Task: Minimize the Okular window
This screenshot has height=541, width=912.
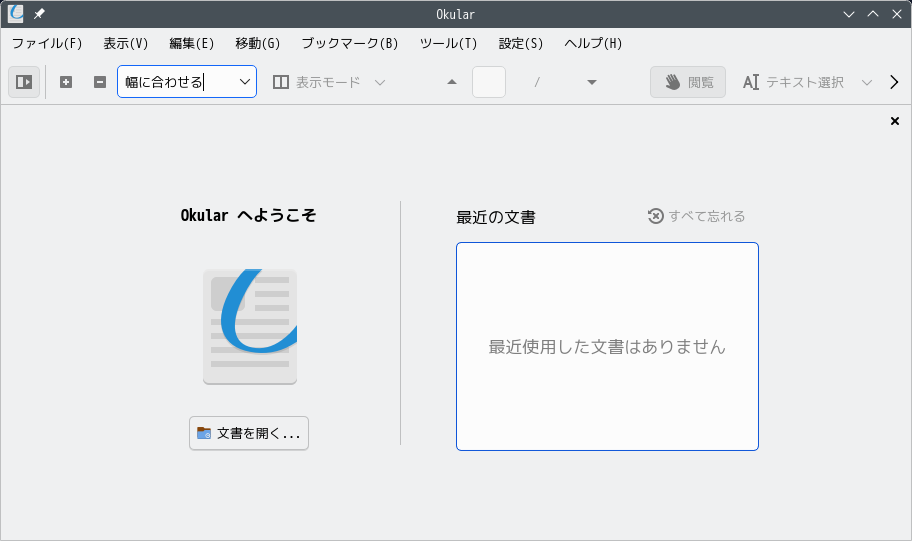Action: pyautogui.click(x=849, y=14)
